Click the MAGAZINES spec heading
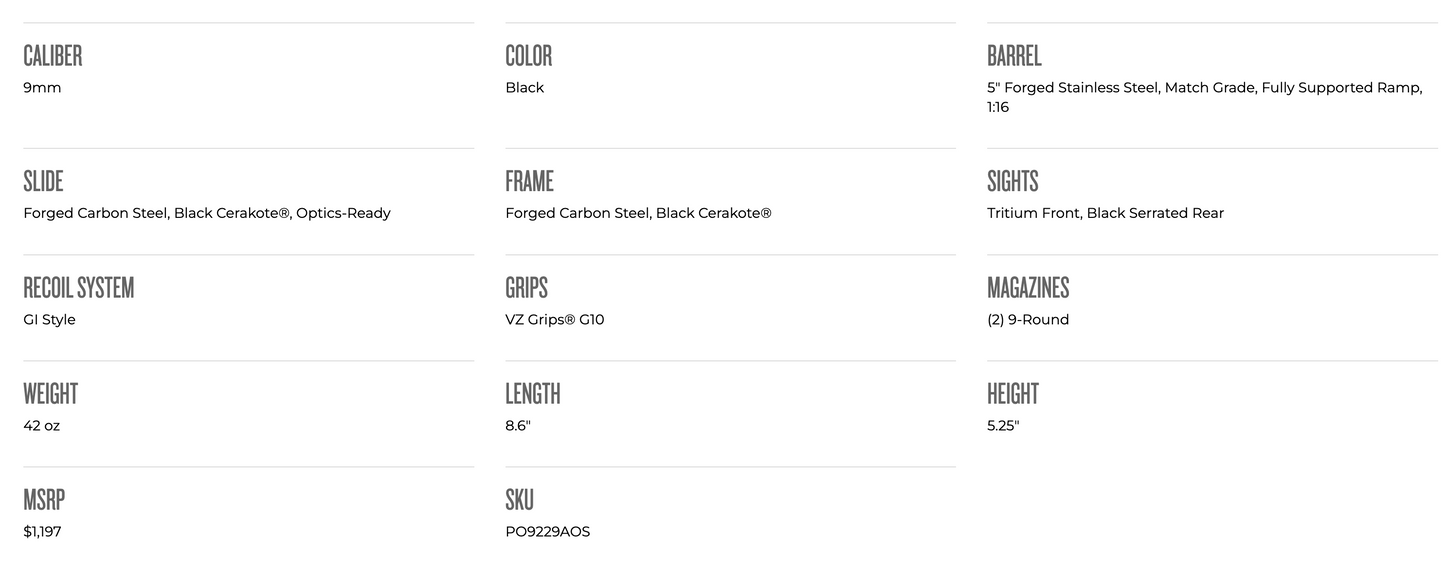Screen dimensions: 1445x571 point(1028,288)
